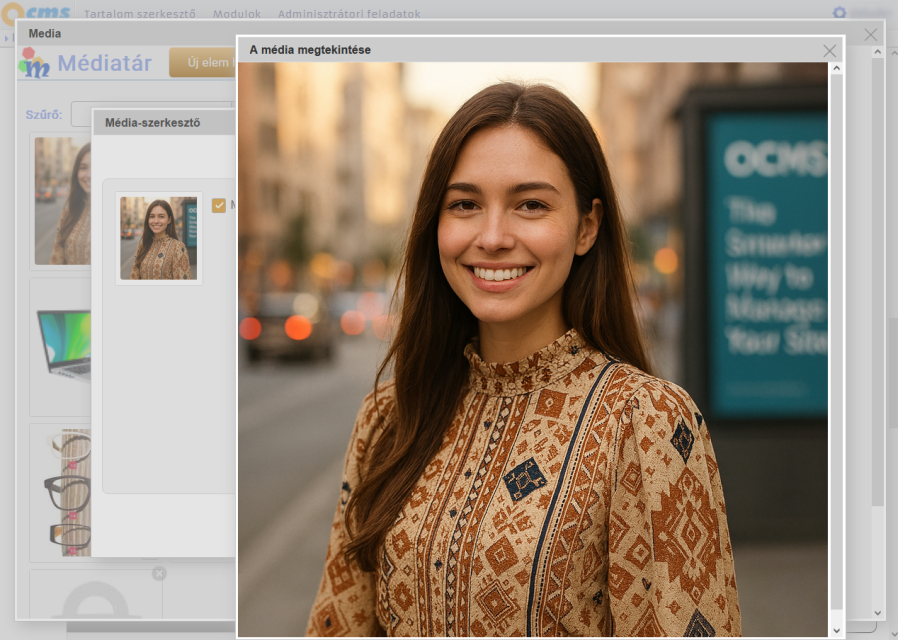Close the Media dialog window
The height and width of the screenshot is (640, 898).
click(870, 34)
